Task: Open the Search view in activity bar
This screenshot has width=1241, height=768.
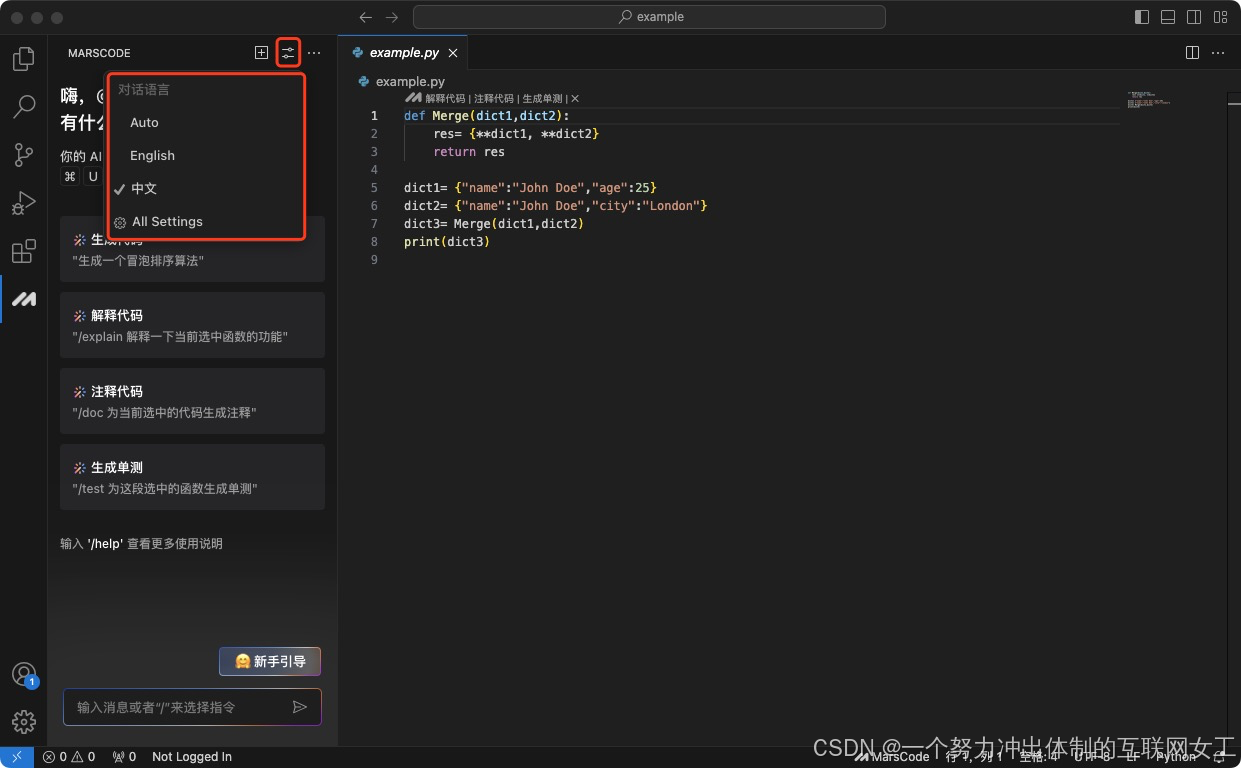Action: (24, 106)
